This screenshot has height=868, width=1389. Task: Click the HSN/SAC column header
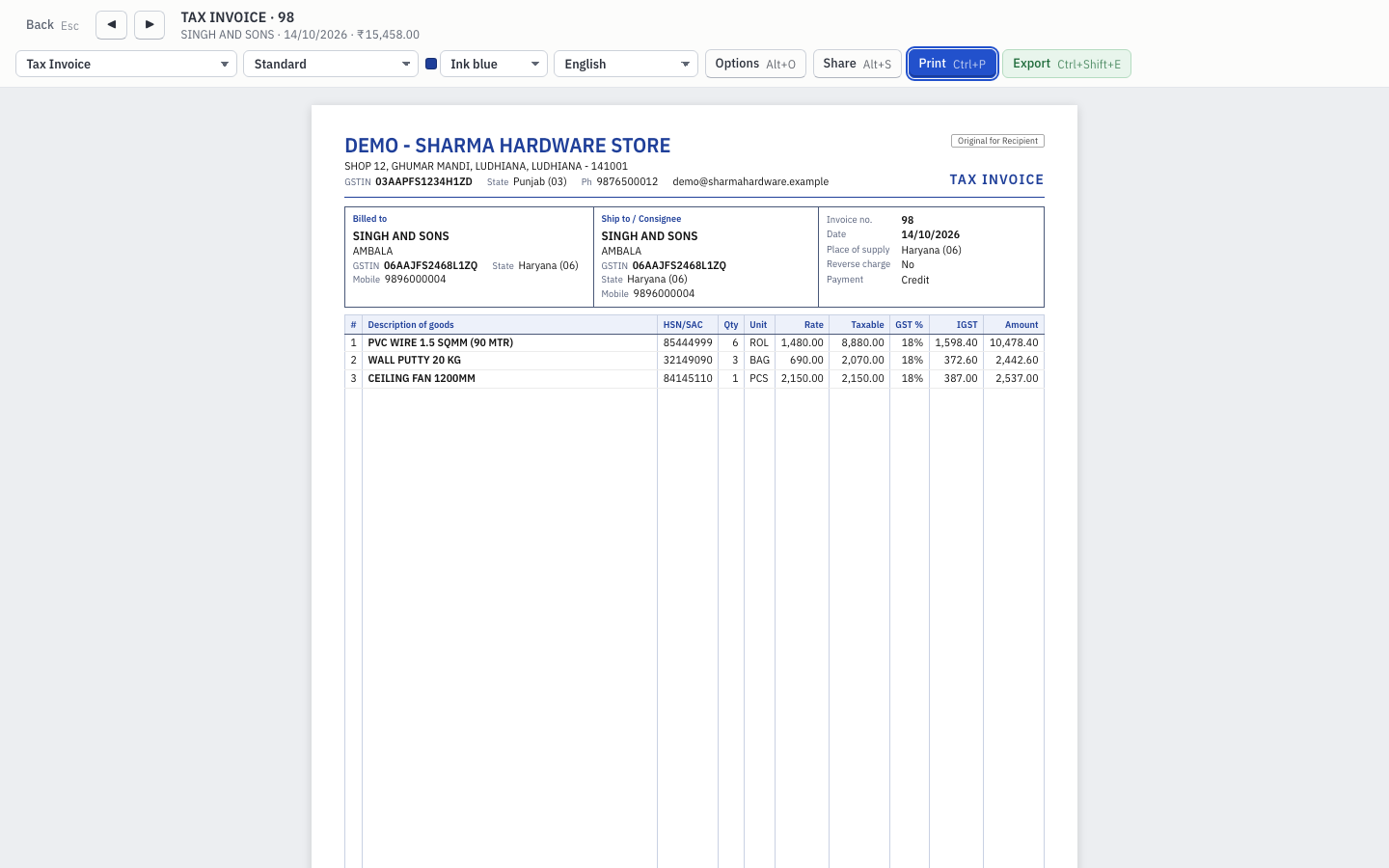[x=683, y=325]
